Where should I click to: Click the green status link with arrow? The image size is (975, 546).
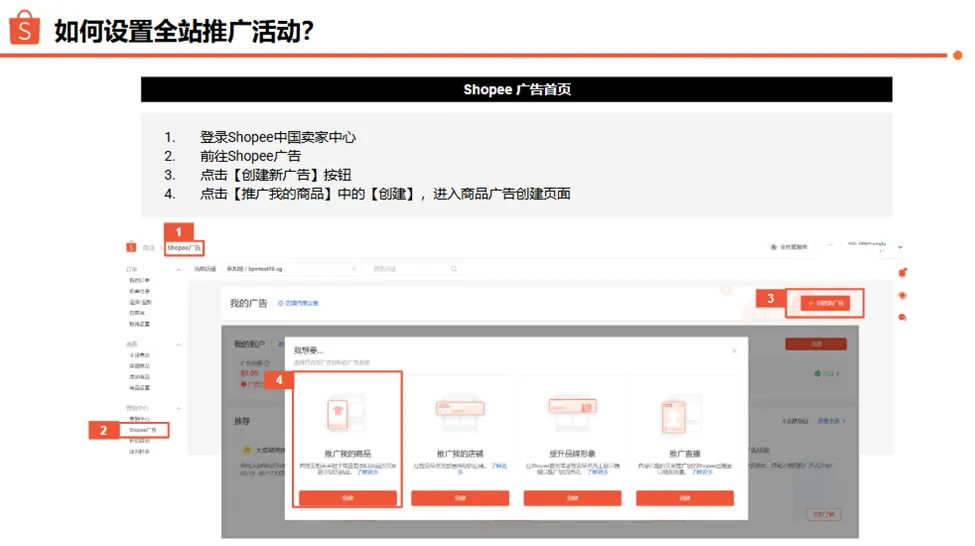[827, 374]
